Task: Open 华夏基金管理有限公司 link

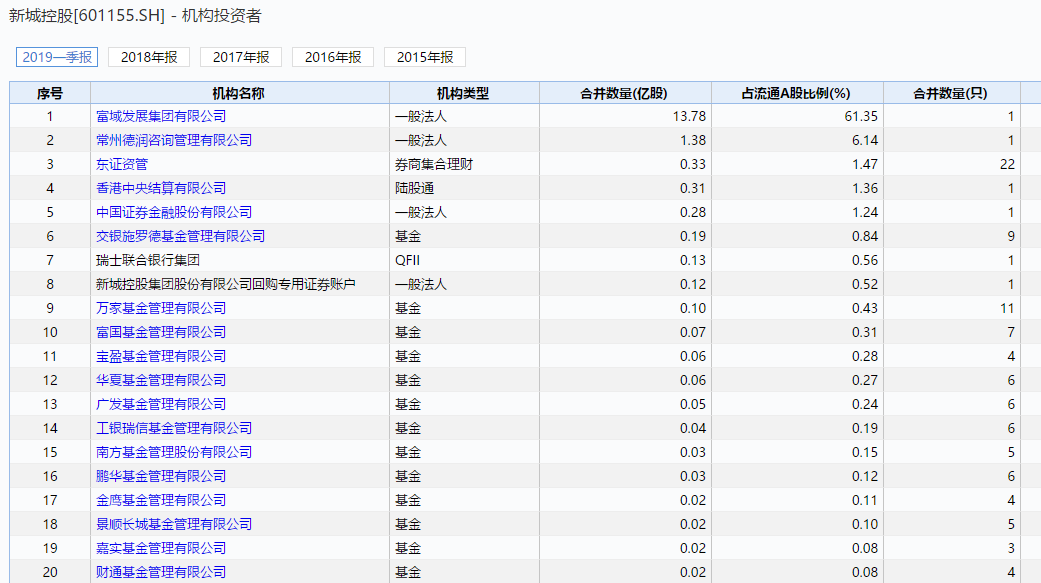Action: 161,380
